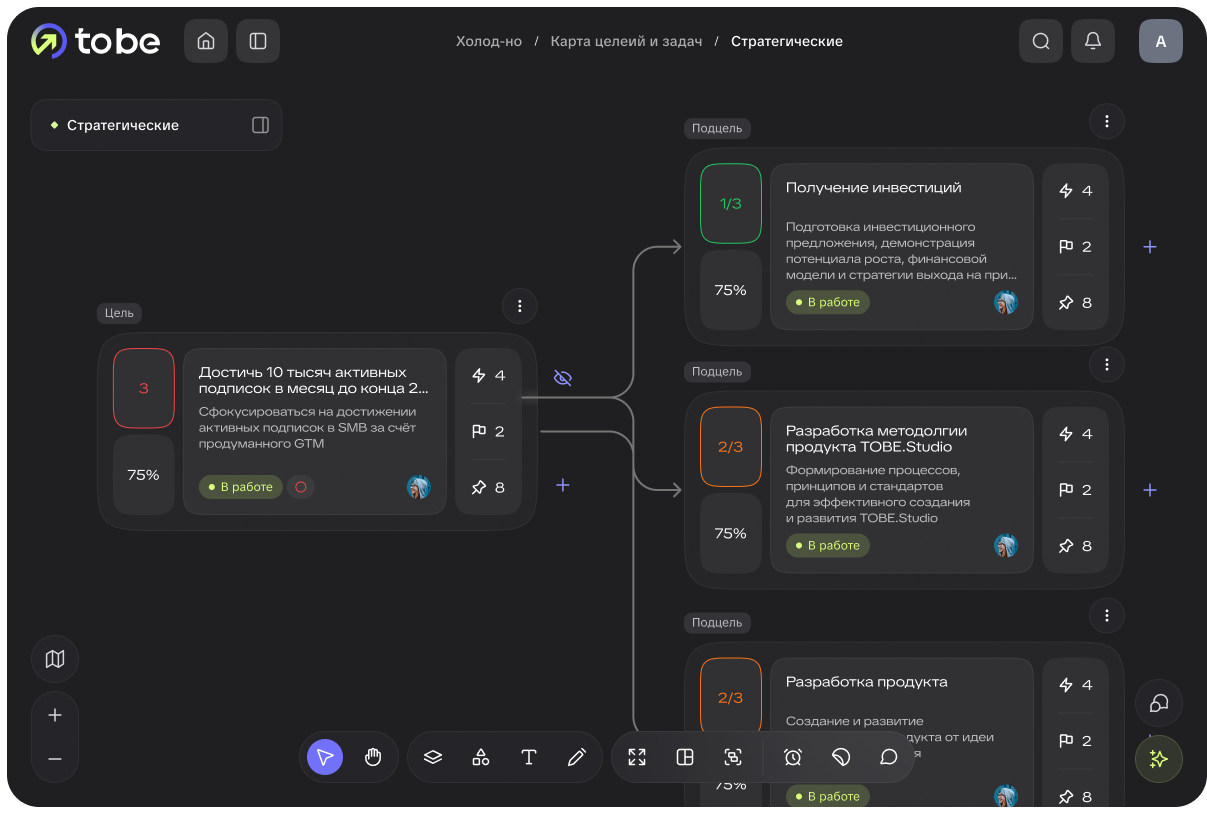
Task: Click orange '2/3' box in 'Разработка продукта' card
Action: pos(730,698)
